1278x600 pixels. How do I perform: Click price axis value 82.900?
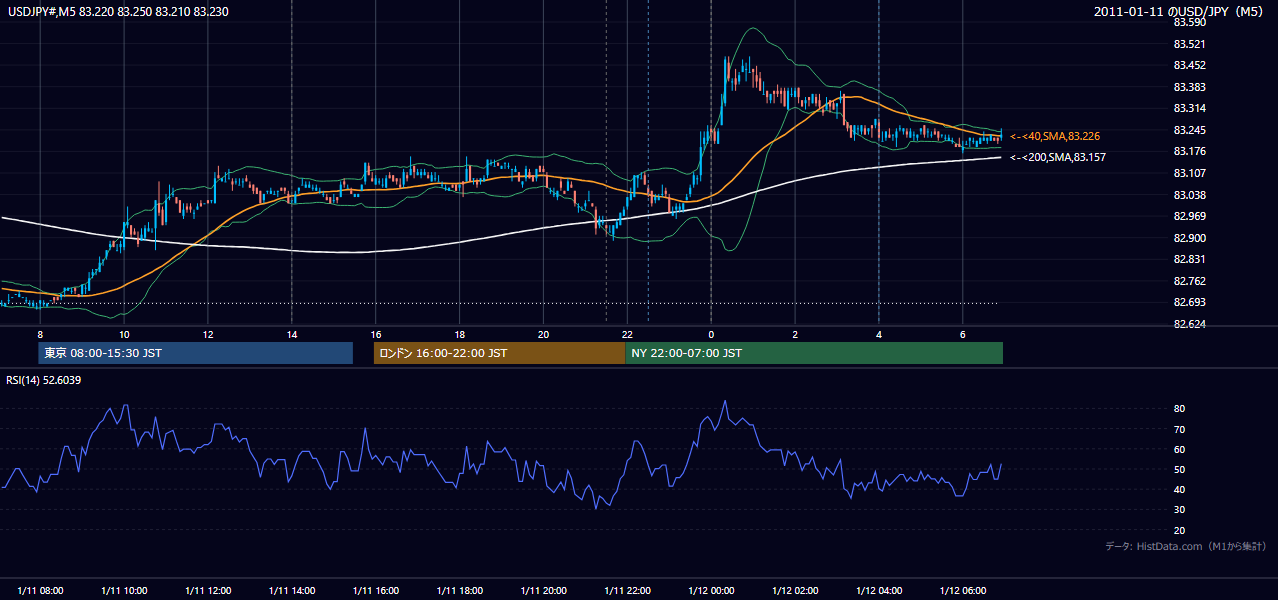pos(1189,238)
